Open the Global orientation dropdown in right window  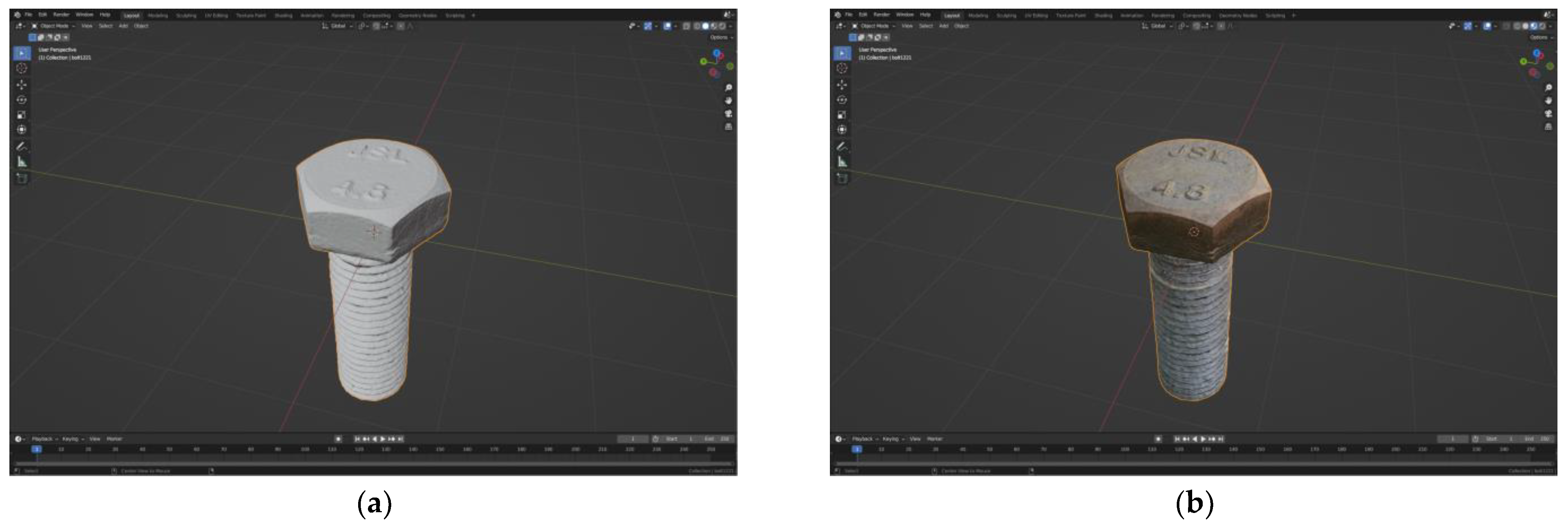click(x=1159, y=26)
